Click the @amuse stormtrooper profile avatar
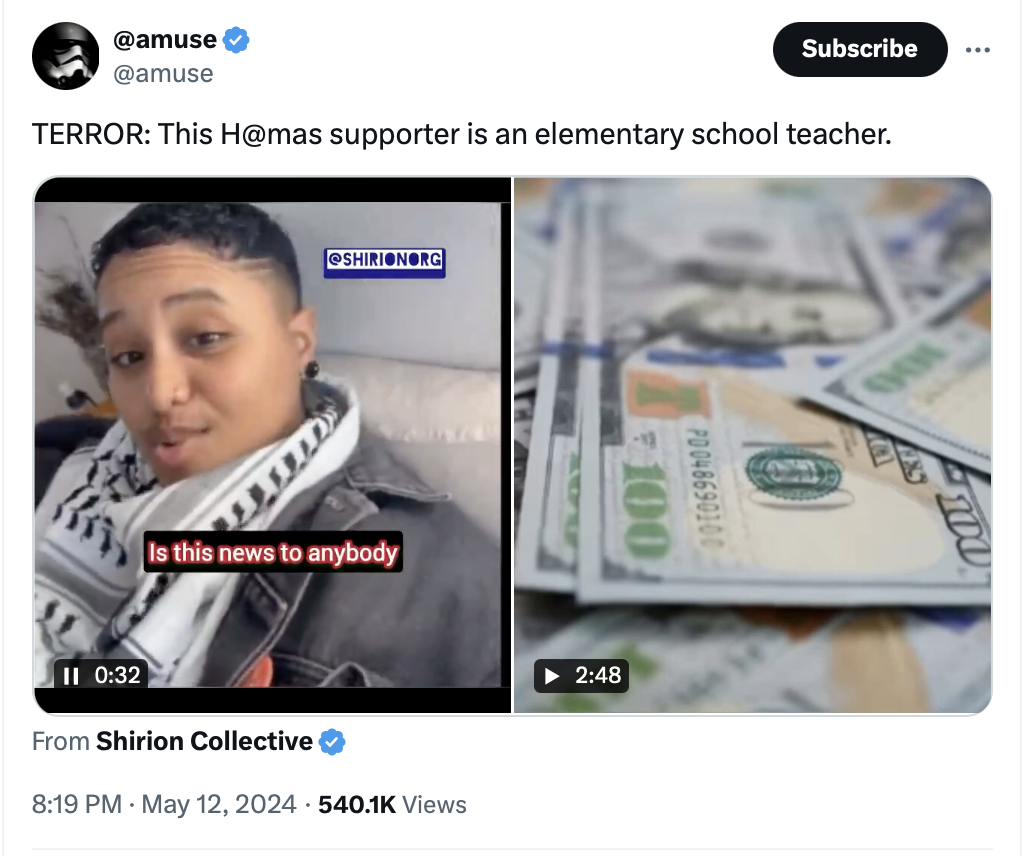Screen dimensions: 1028x856 click(66, 56)
